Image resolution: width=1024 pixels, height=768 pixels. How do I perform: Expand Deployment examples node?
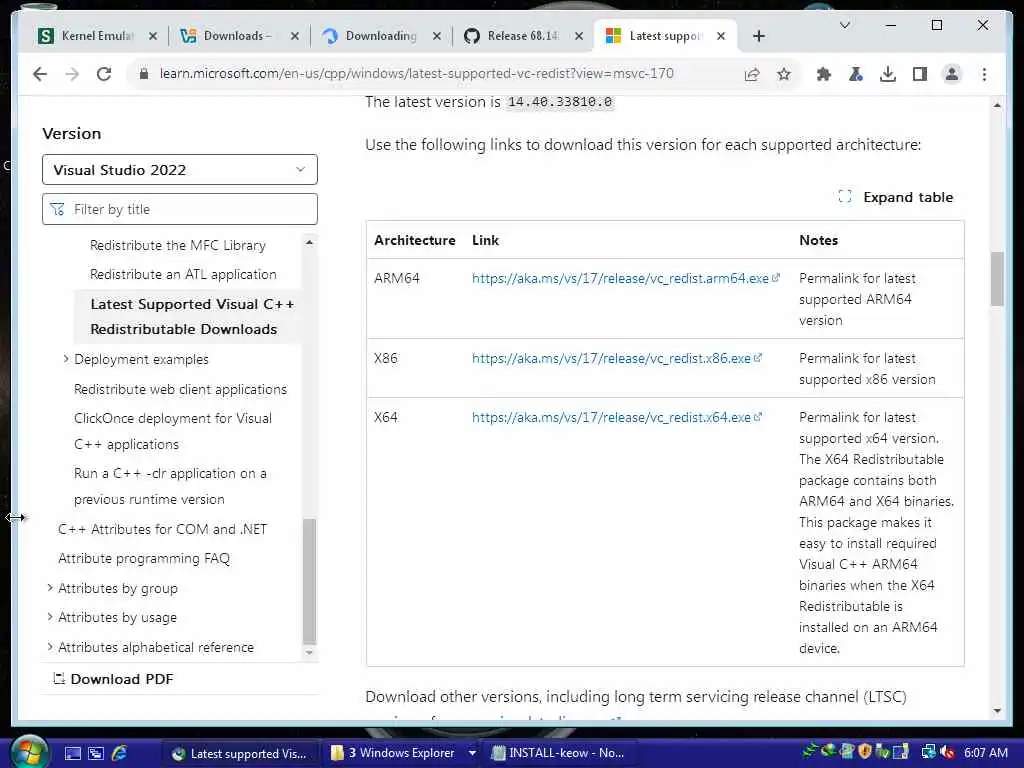(65, 359)
